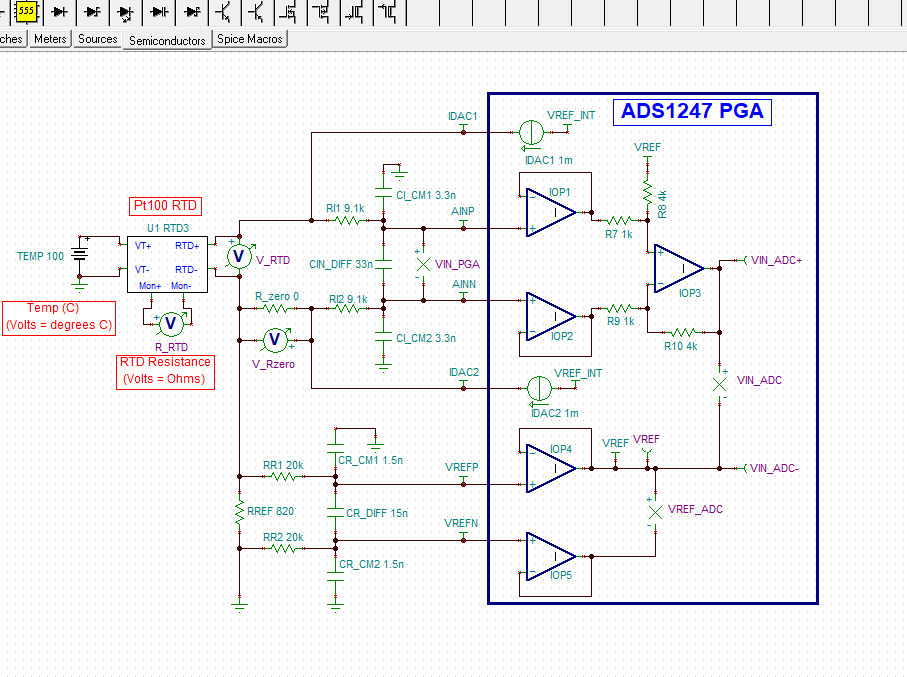Select the Pt100 RTD text label
The height and width of the screenshot is (677, 907).
point(166,206)
